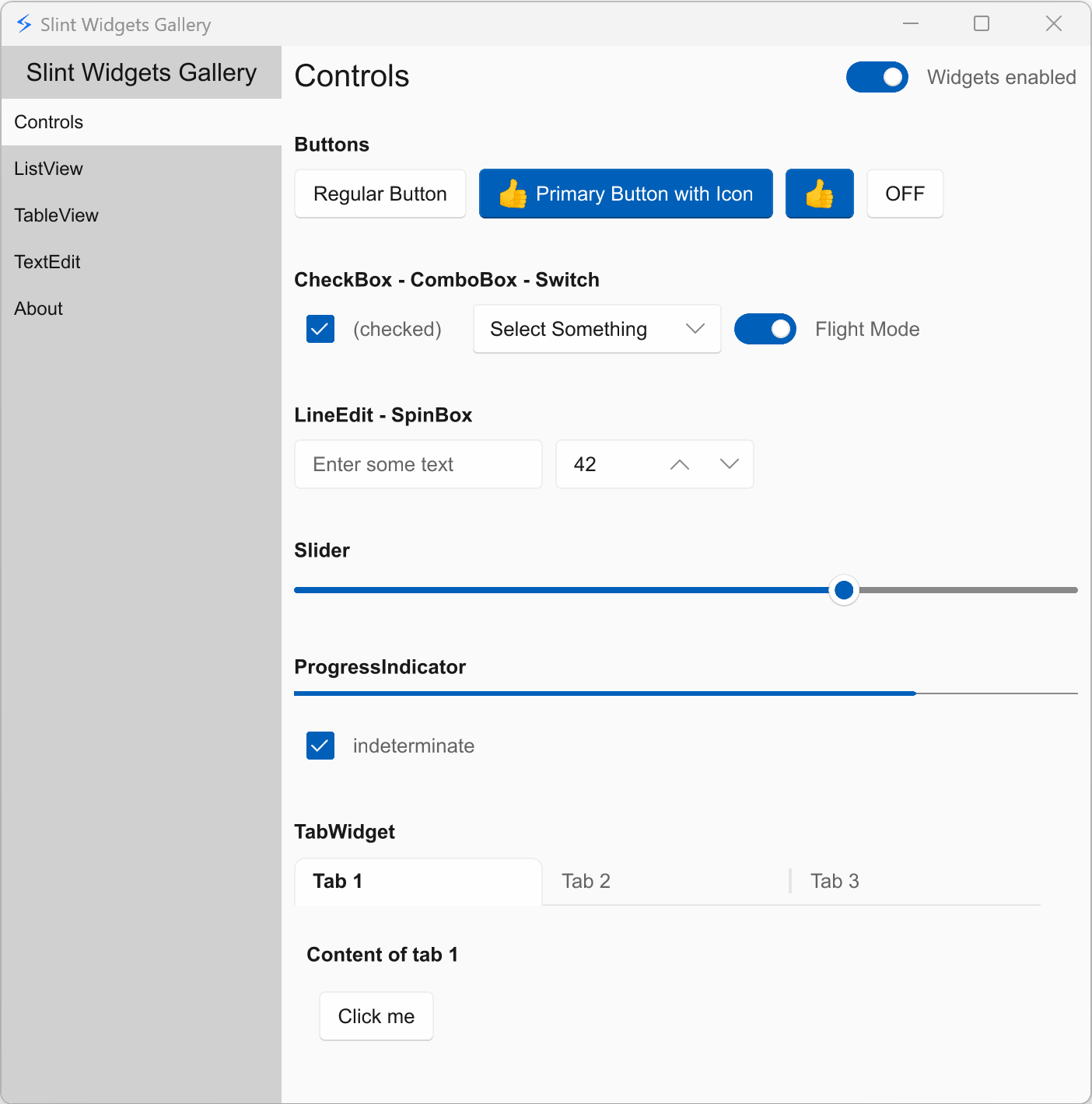Click the Slint logo in the title bar
Viewport: 1092px width, 1104px height.
point(23,23)
